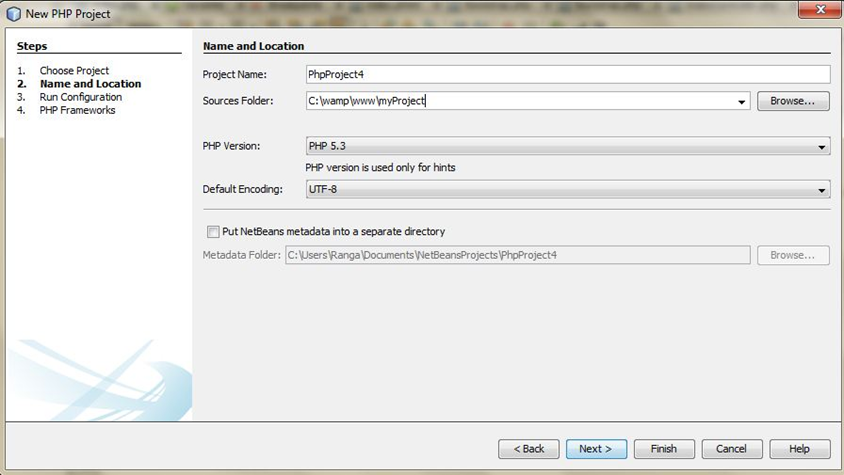The height and width of the screenshot is (475, 844).
Task: Click the Project Name label
Action: point(235,74)
